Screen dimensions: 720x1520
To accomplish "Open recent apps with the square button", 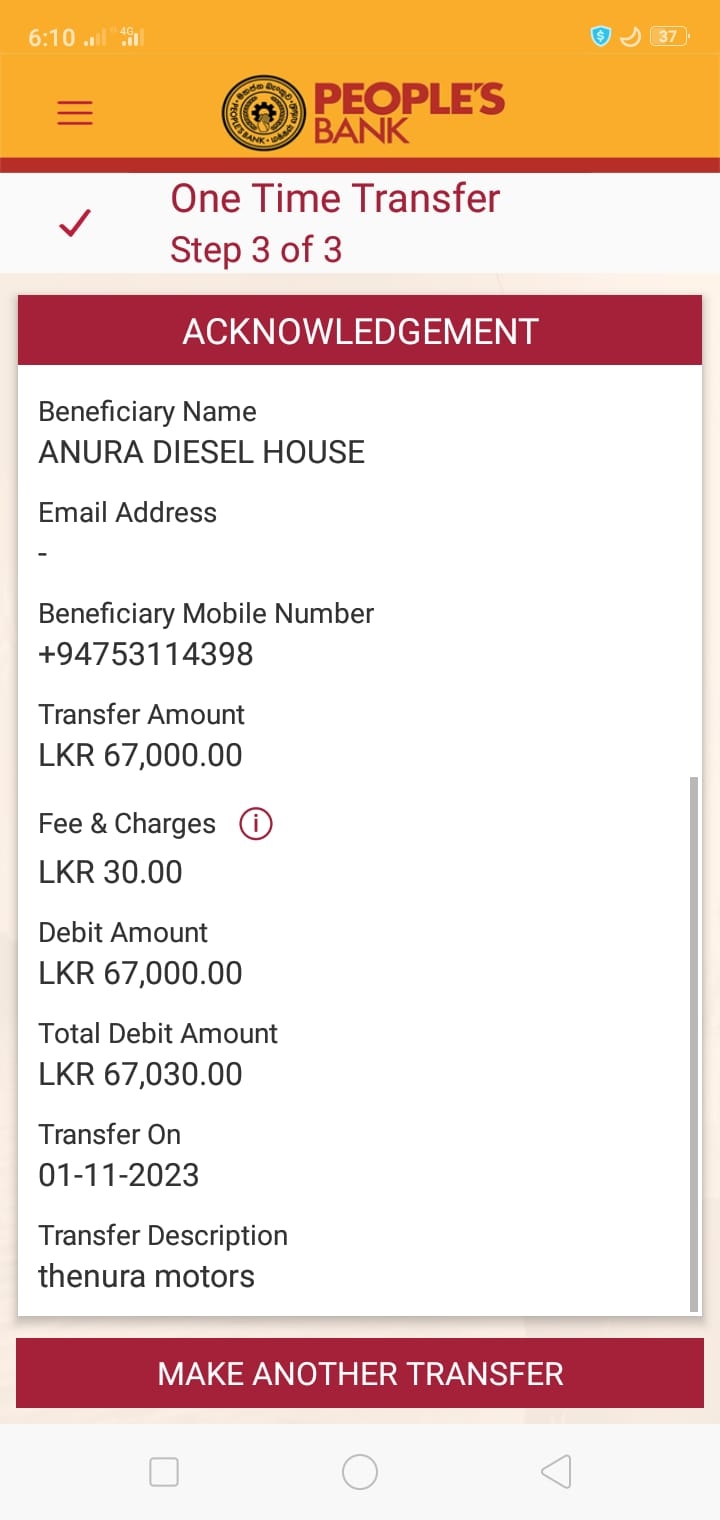I will tap(164, 1472).
